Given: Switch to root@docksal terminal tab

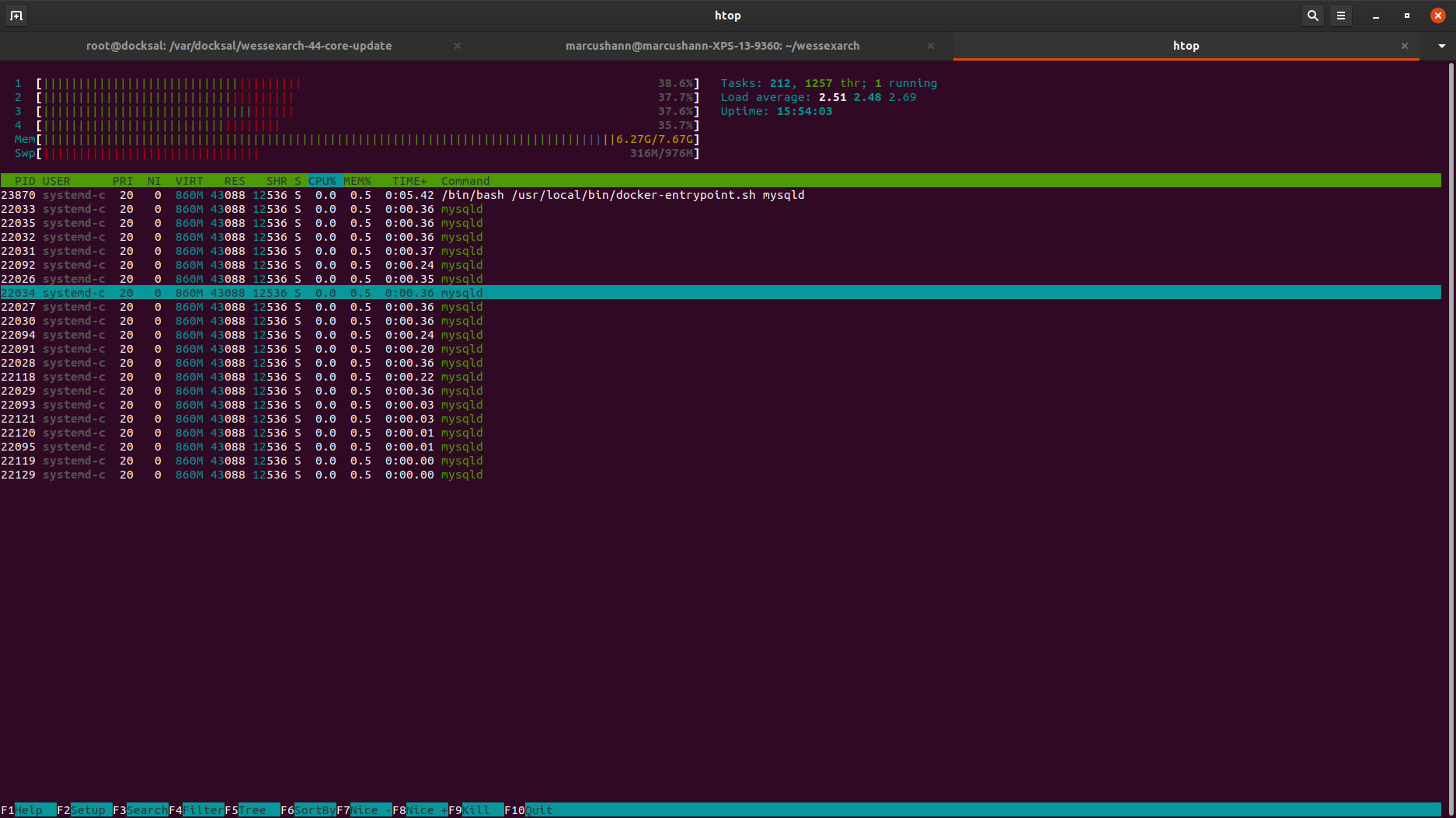Looking at the screenshot, I should click(x=239, y=46).
